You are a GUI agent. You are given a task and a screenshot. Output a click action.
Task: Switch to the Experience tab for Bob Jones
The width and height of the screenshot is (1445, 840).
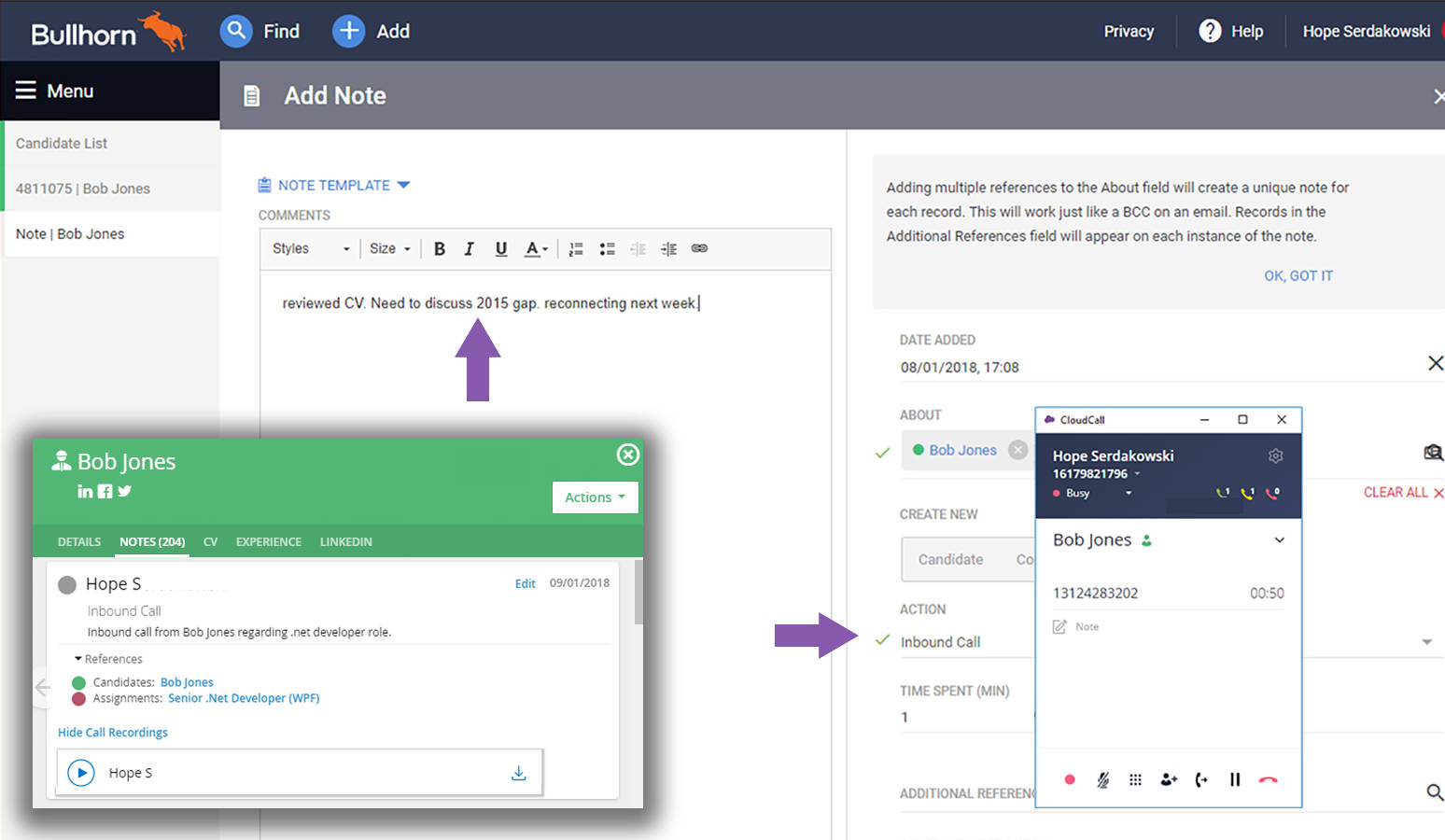click(268, 541)
